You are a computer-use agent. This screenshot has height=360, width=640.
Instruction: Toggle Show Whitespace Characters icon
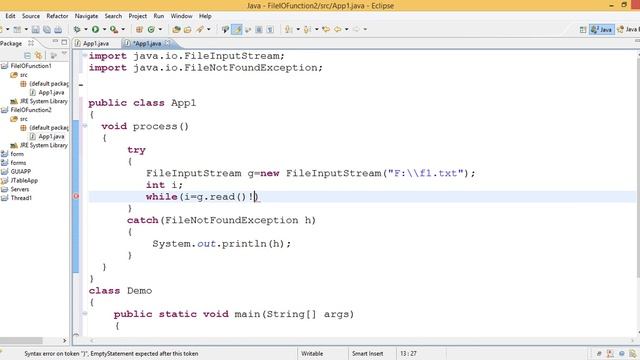(x=270, y=29)
